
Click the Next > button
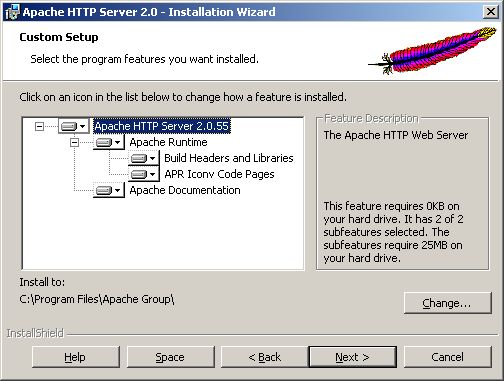[x=353, y=357]
